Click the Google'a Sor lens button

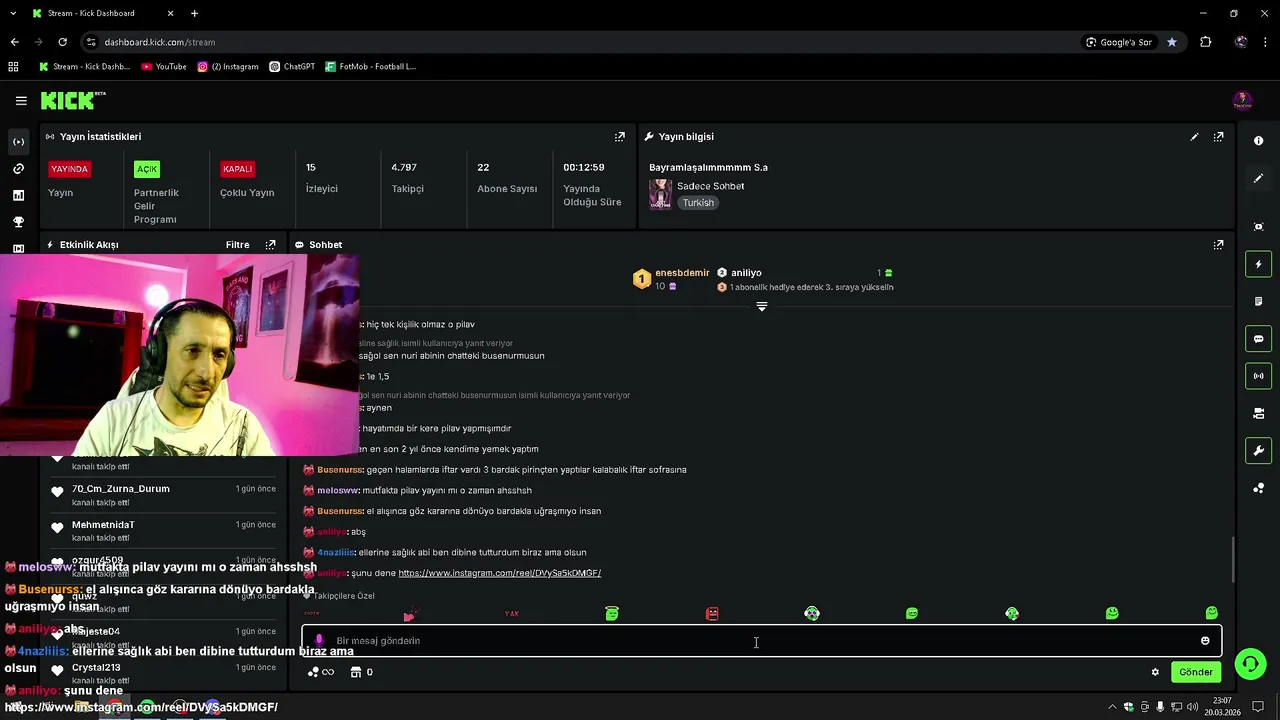pyautogui.click(x=1119, y=42)
